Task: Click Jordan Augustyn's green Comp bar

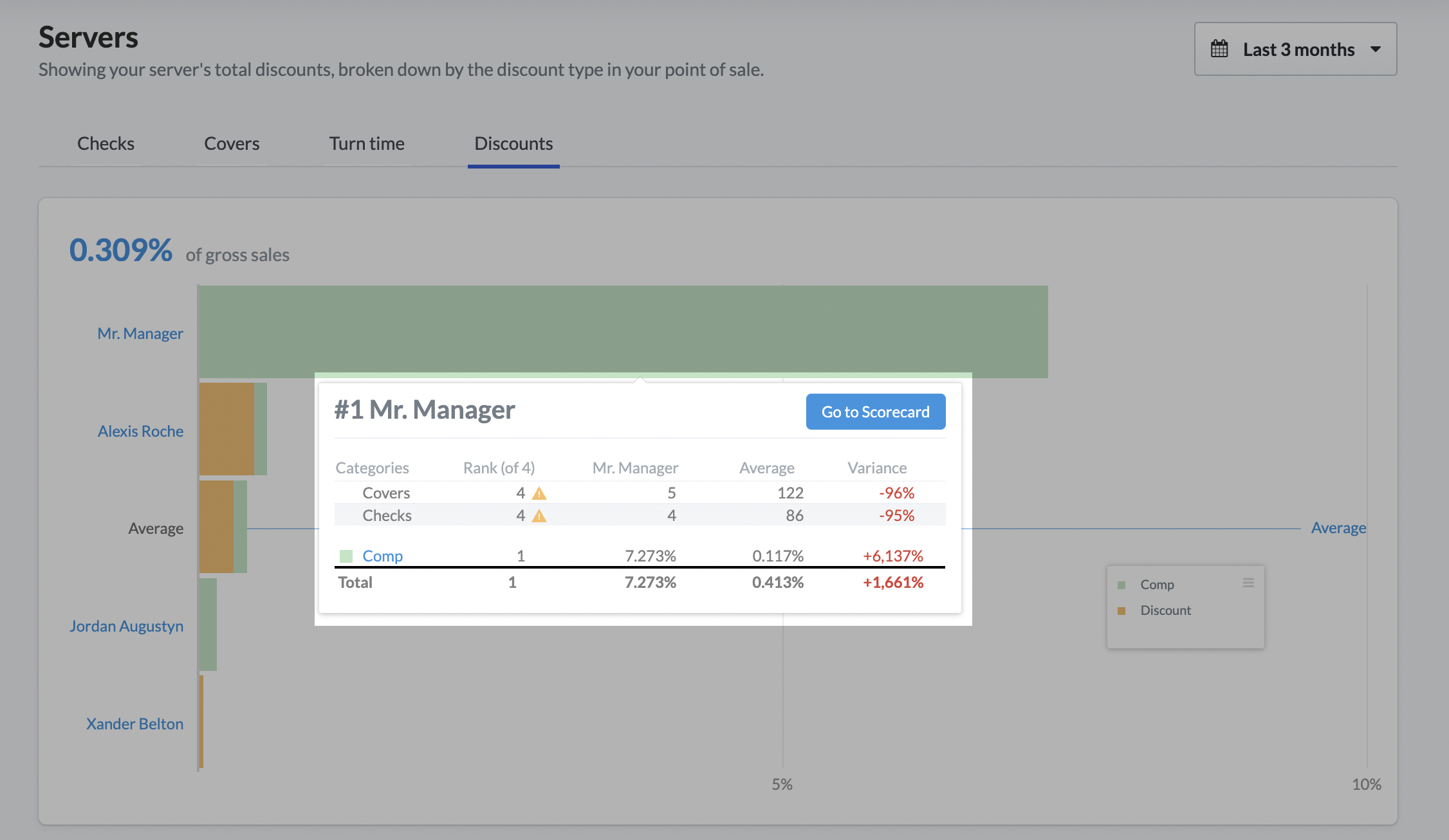Action: tap(208, 625)
